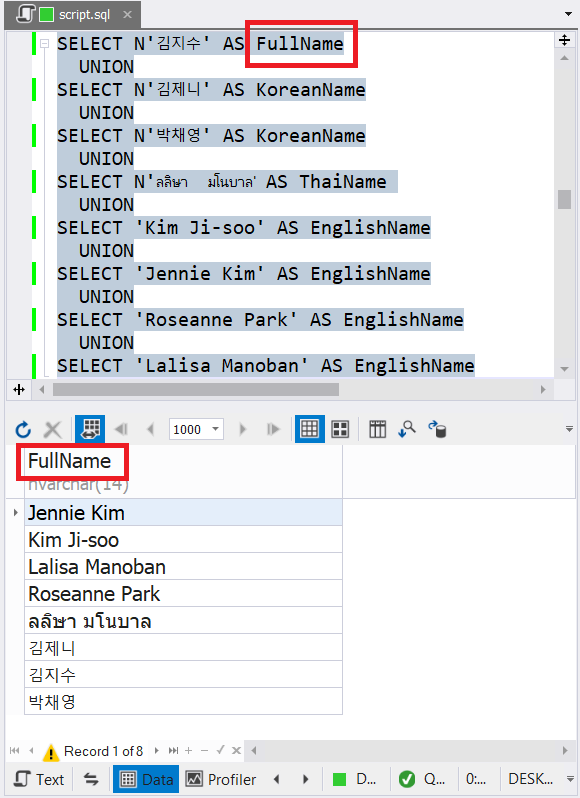The width and height of the screenshot is (580, 798).
Task: Open the document list dropdown arrow at tab bar
Action: 568,14
